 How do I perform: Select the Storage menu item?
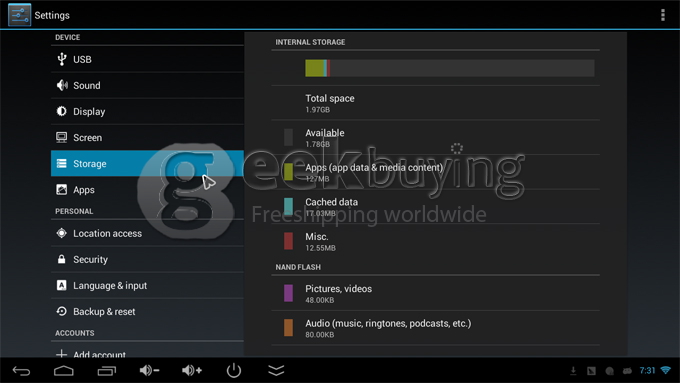(x=147, y=164)
